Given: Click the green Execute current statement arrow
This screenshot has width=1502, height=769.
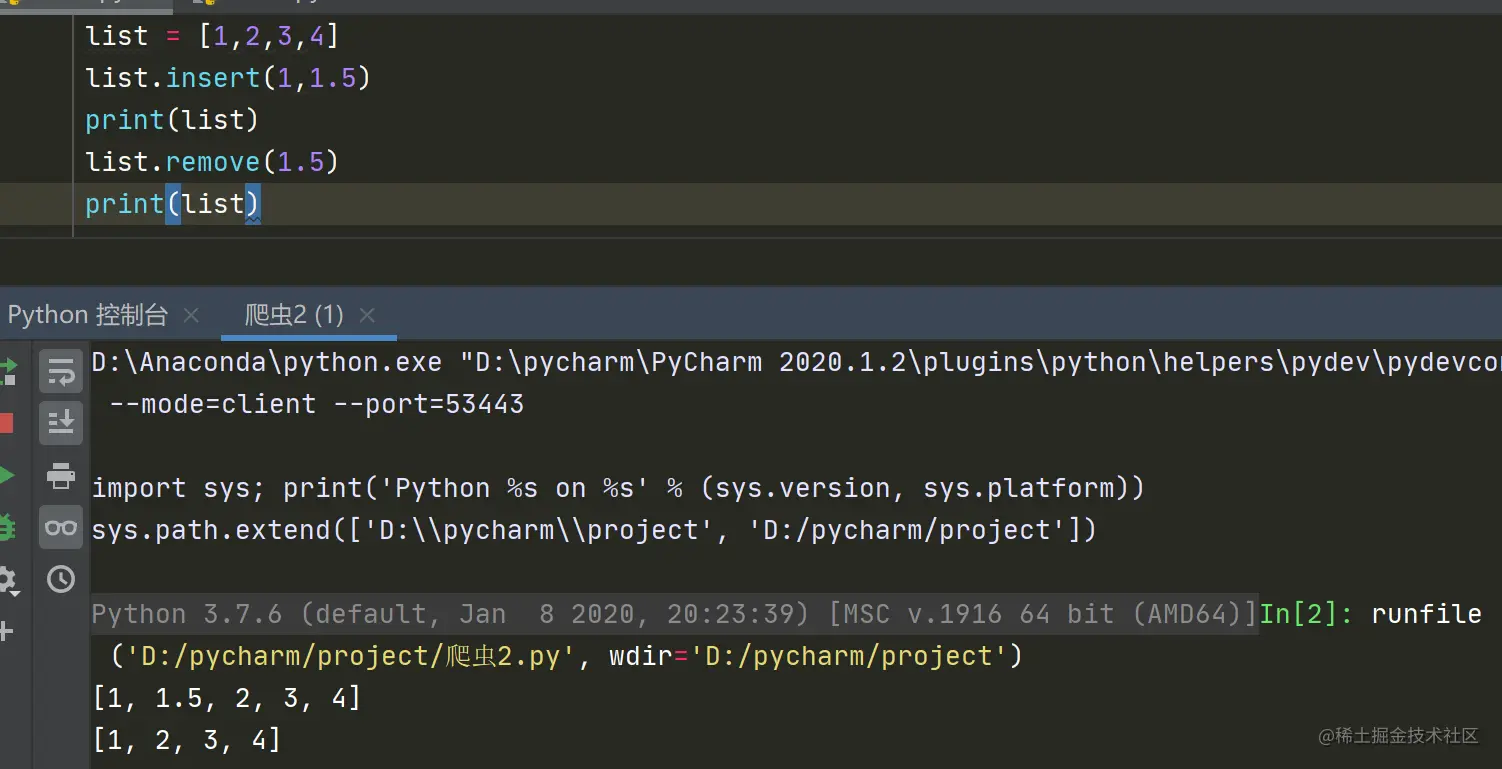Looking at the screenshot, I should (x=7, y=475).
